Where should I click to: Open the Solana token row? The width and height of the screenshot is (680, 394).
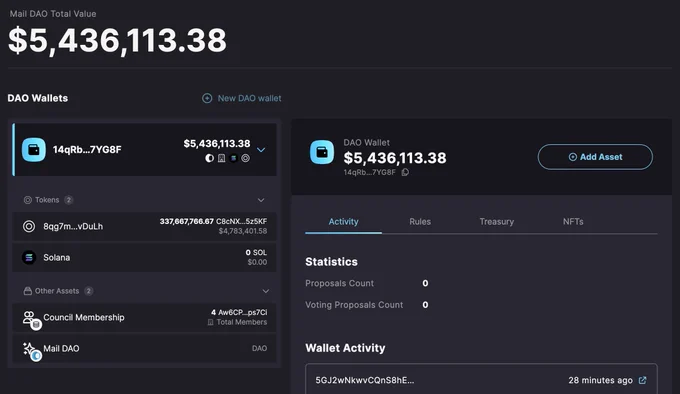coord(144,257)
